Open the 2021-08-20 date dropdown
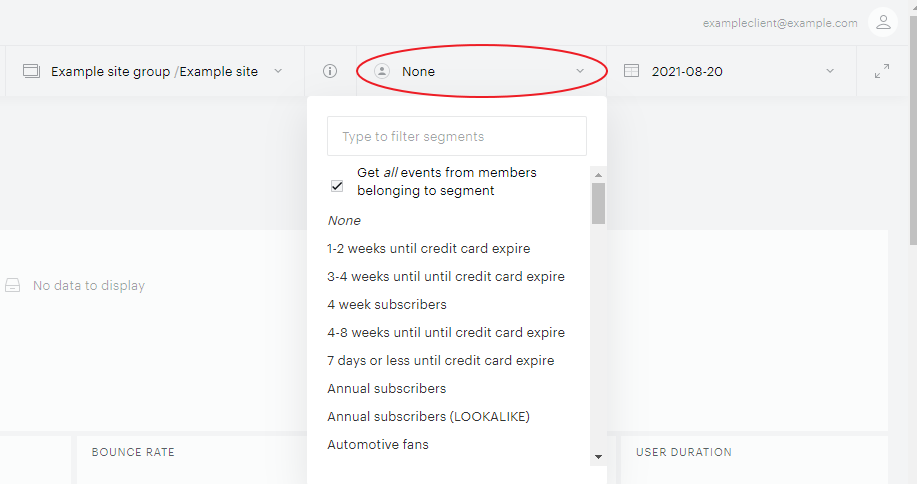Viewport: 917px width, 484px height. click(x=830, y=71)
